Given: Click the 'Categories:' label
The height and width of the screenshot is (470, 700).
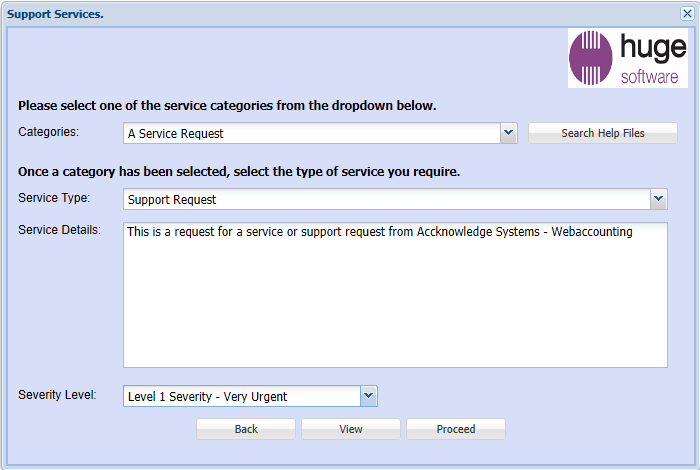Looking at the screenshot, I should (48, 132).
